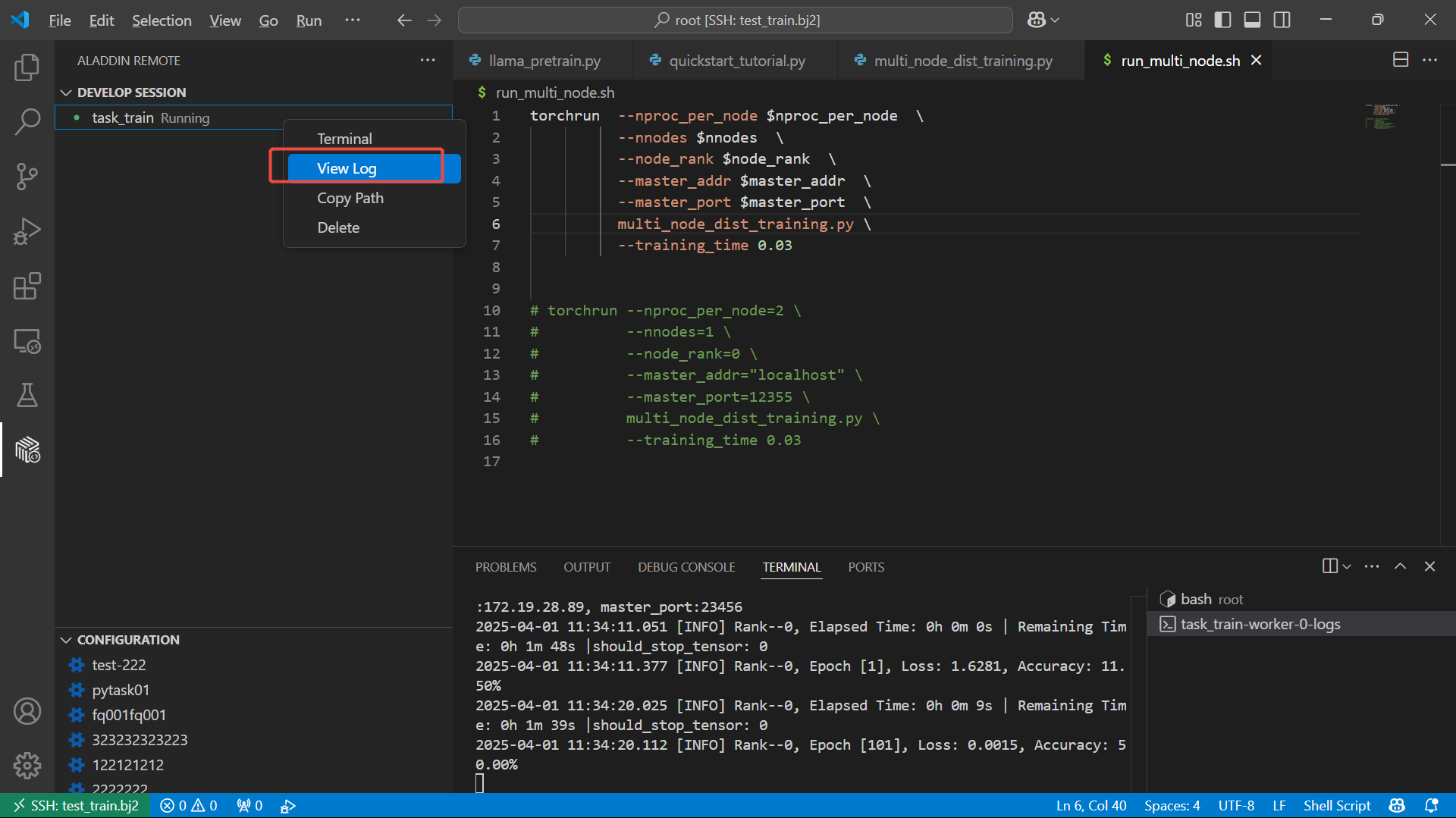Open the Remote Explorer view
The width and height of the screenshot is (1456, 818).
click(x=27, y=341)
